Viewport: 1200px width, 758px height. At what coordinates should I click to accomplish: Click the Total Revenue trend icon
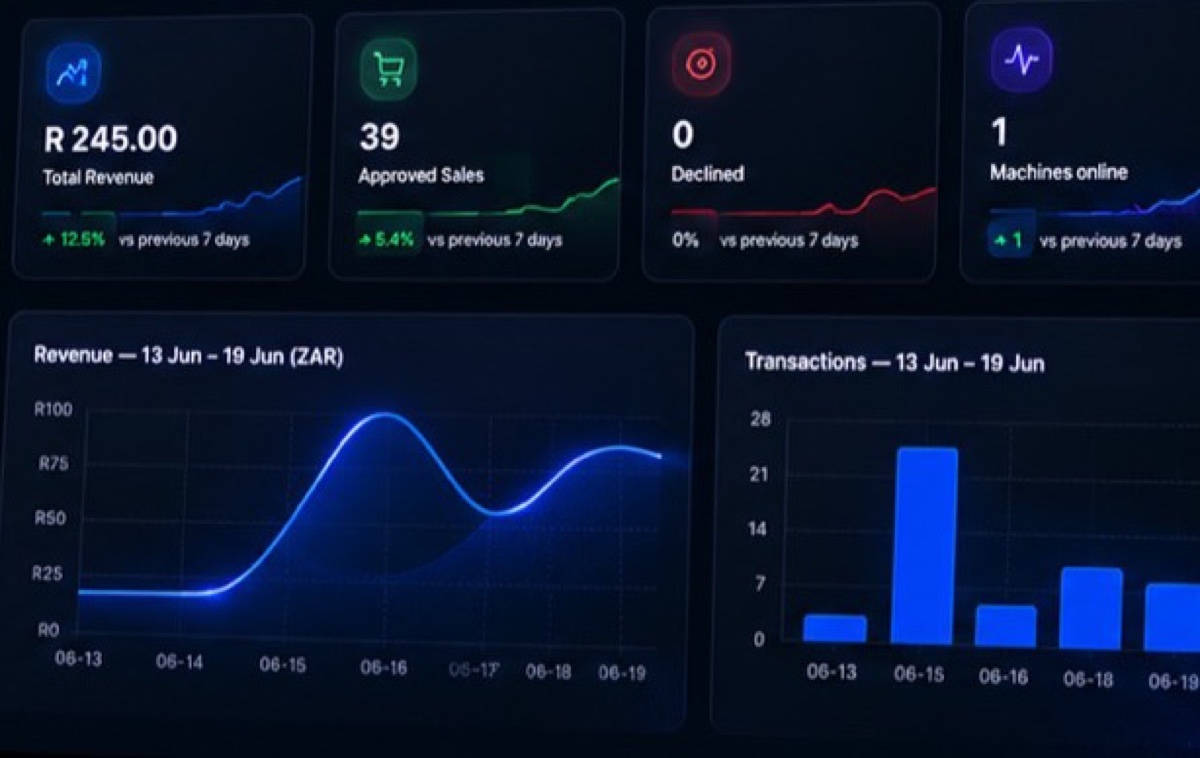point(73,71)
